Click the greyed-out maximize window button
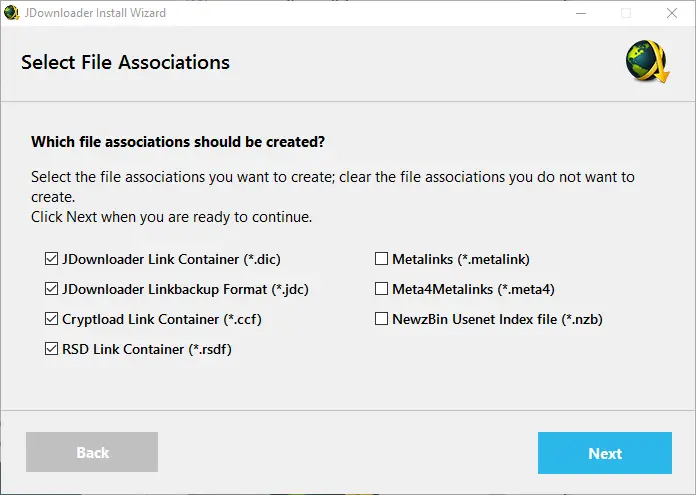 [626, 13]
